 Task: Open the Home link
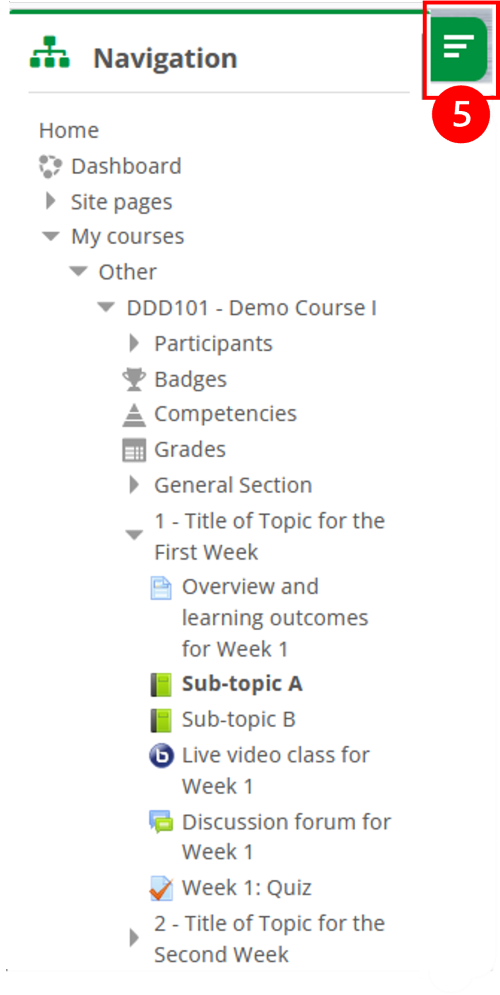point(69,130)
